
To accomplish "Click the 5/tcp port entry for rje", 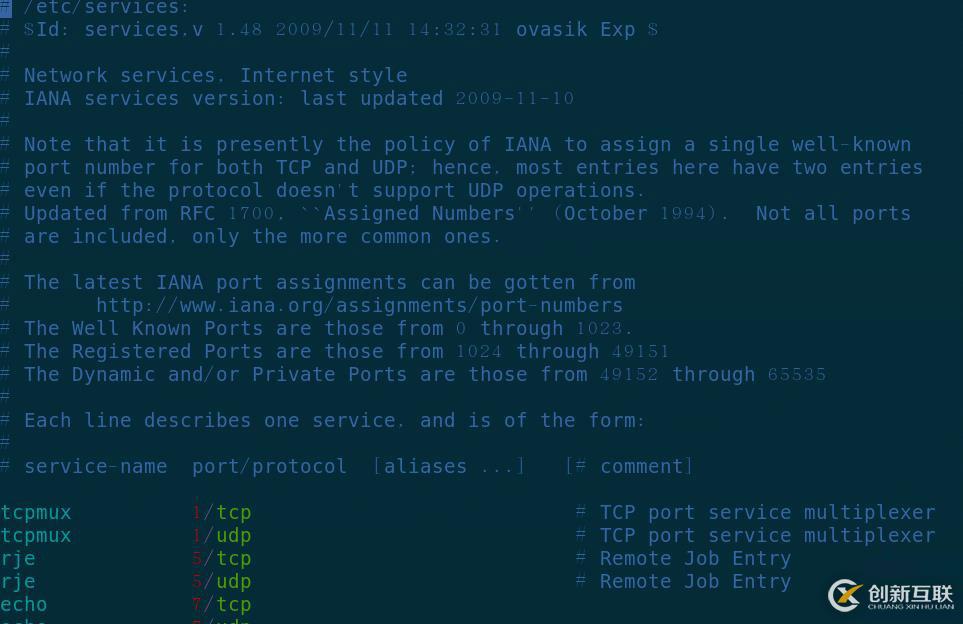I will pos(222,559).
